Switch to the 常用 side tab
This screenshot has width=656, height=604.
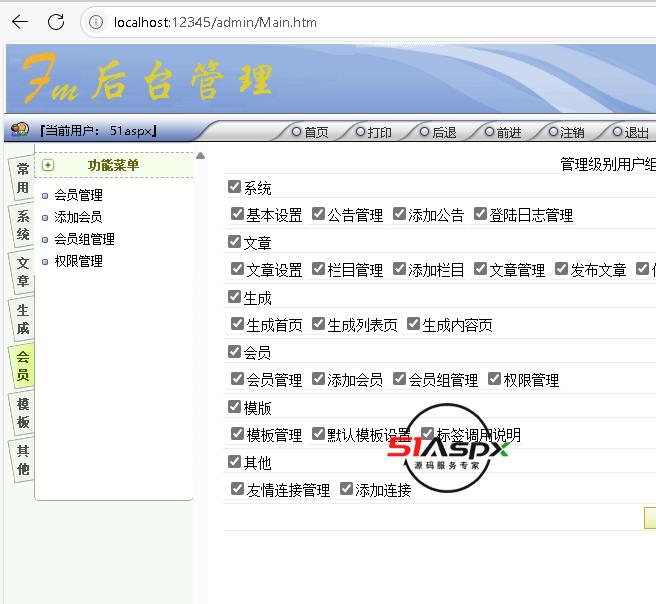click(22, 179)
